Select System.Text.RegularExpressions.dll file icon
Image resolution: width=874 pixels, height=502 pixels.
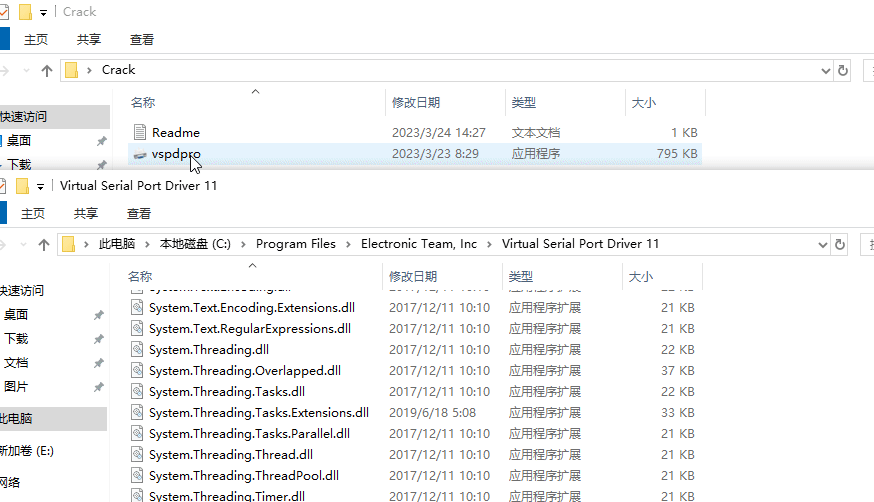(x=137, y=328)
